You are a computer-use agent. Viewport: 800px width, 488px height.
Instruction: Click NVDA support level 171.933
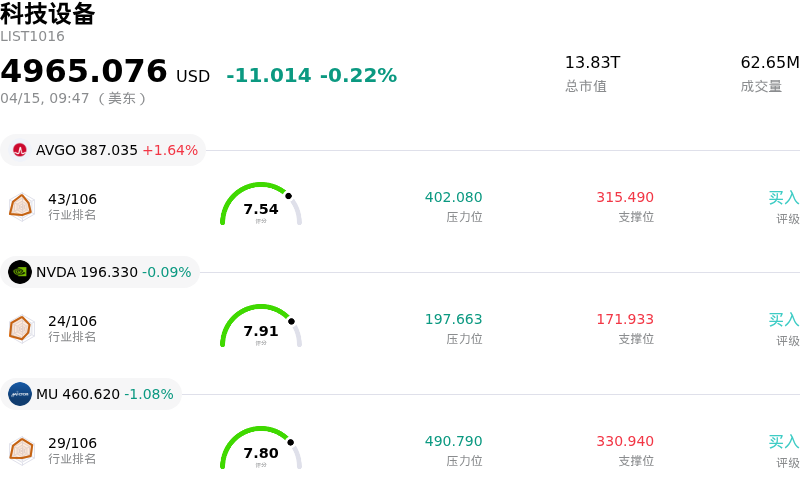pyautogui.click(x=625, y=320)
